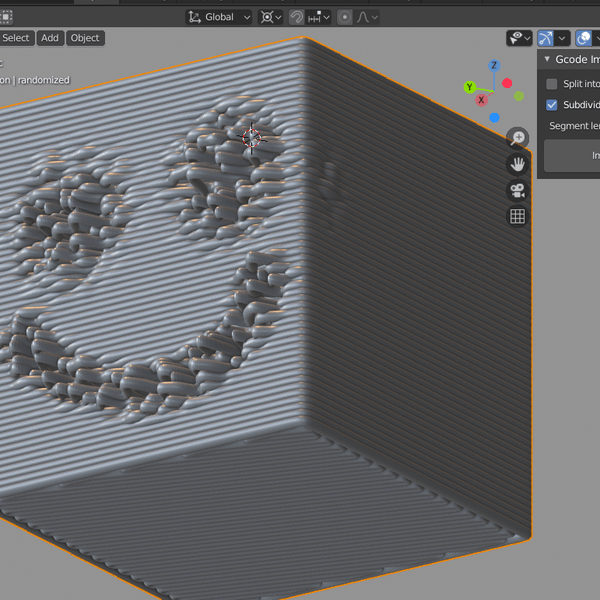
Task: Uncheck the Subdivide checkbox
Action: click(551, 105)
